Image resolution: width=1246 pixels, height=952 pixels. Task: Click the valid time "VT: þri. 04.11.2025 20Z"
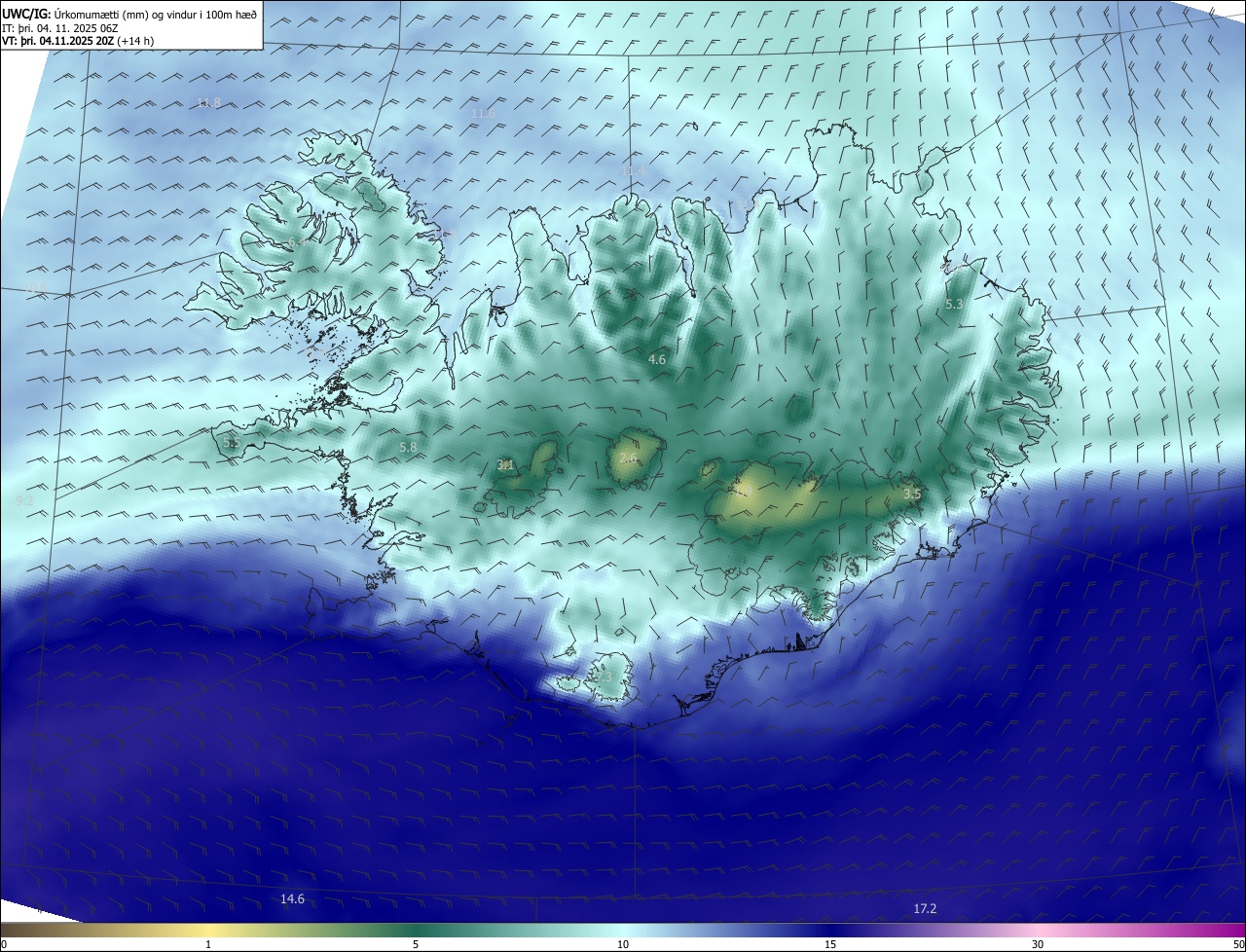(x=57, y=41)
